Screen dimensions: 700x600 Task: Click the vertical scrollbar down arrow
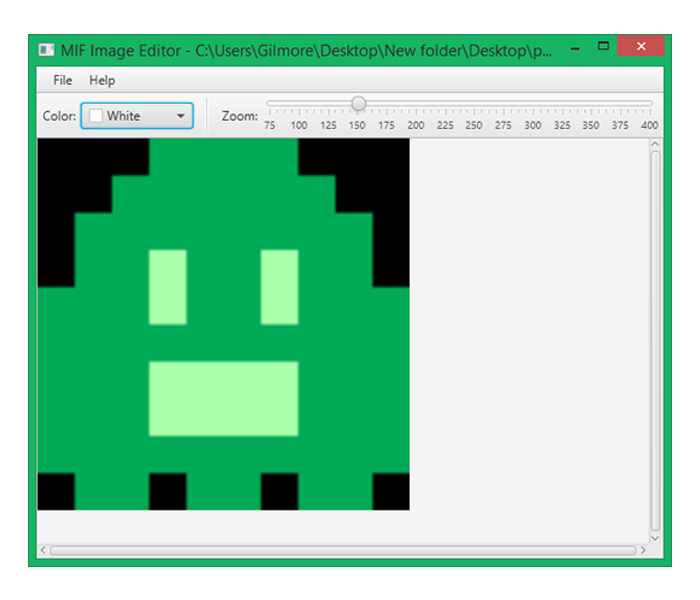655,538
